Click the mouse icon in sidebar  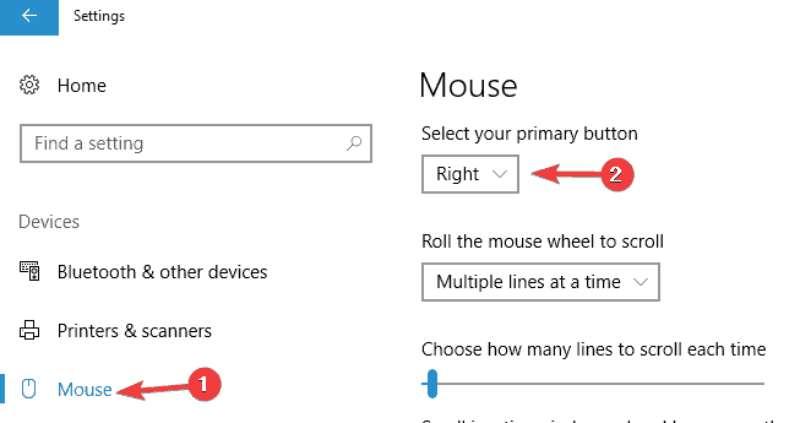29,389
